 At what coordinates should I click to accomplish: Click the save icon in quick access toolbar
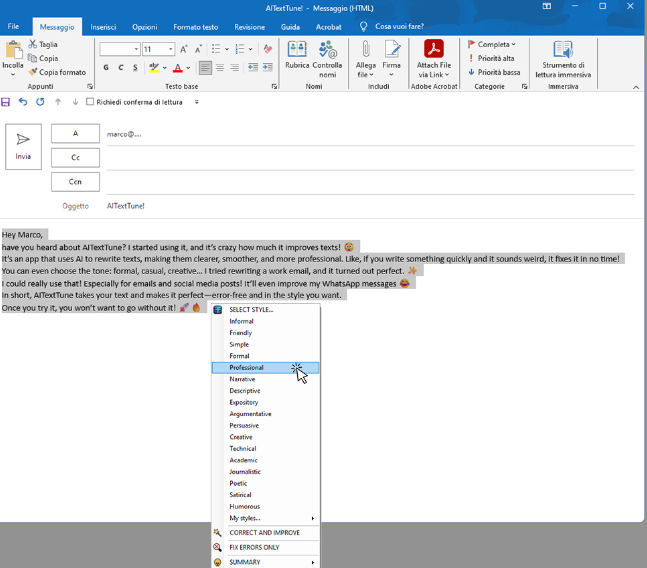[x=6, y=102]
